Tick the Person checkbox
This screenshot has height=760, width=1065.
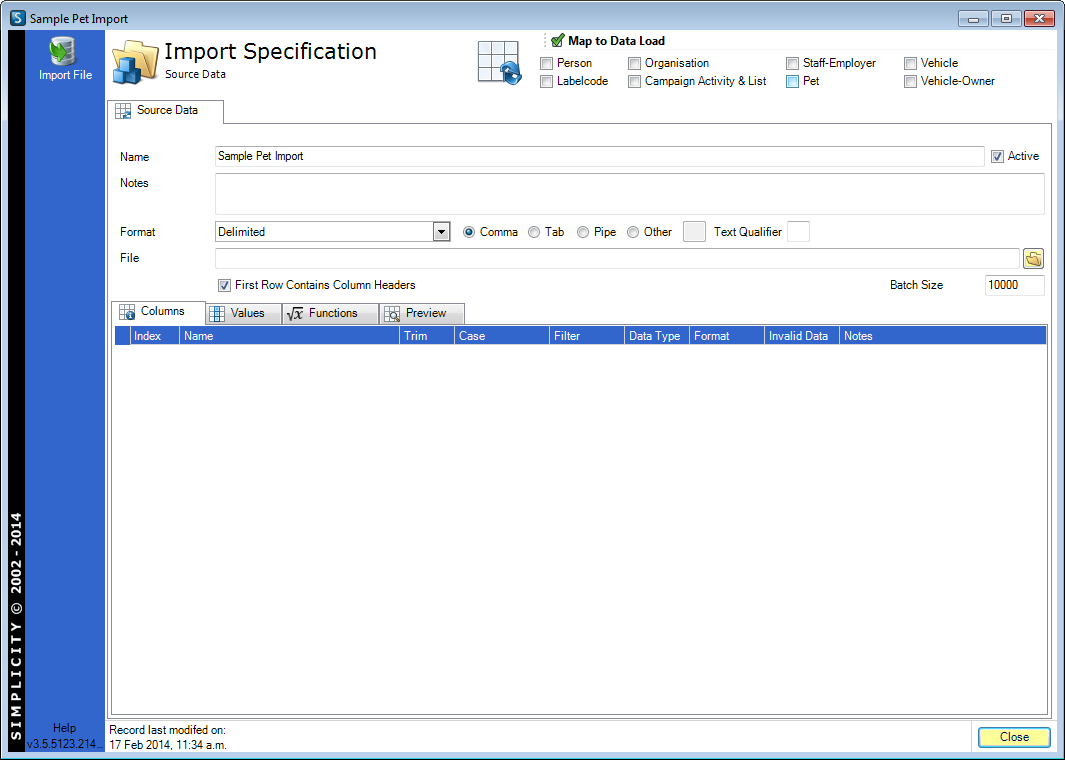tap(546, 64)
